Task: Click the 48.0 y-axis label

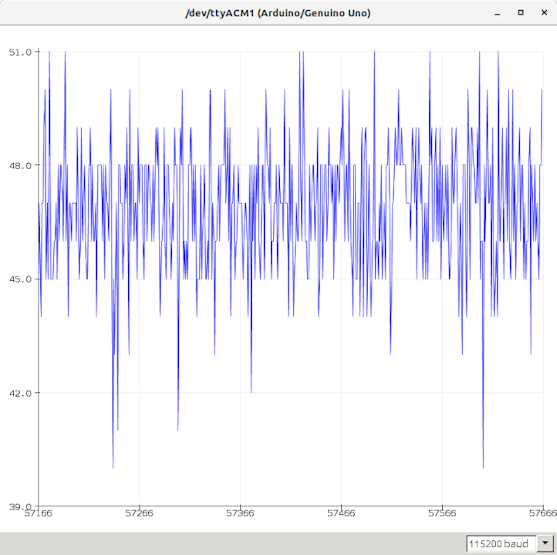Action: [x=20, y=166]
